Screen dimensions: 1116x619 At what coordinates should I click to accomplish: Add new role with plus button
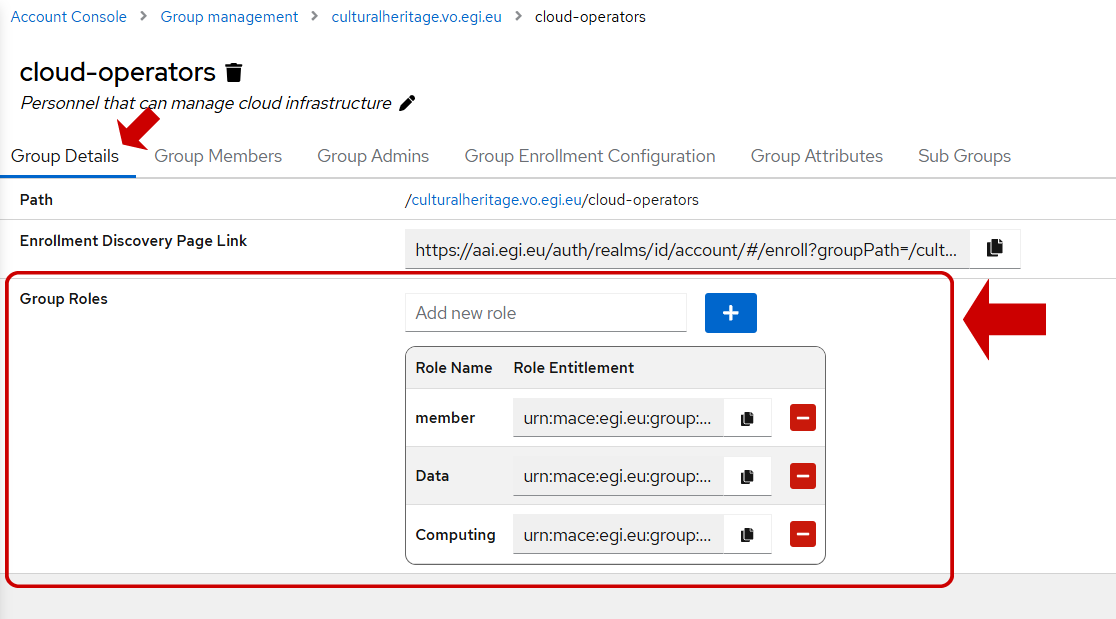point(730,313)
